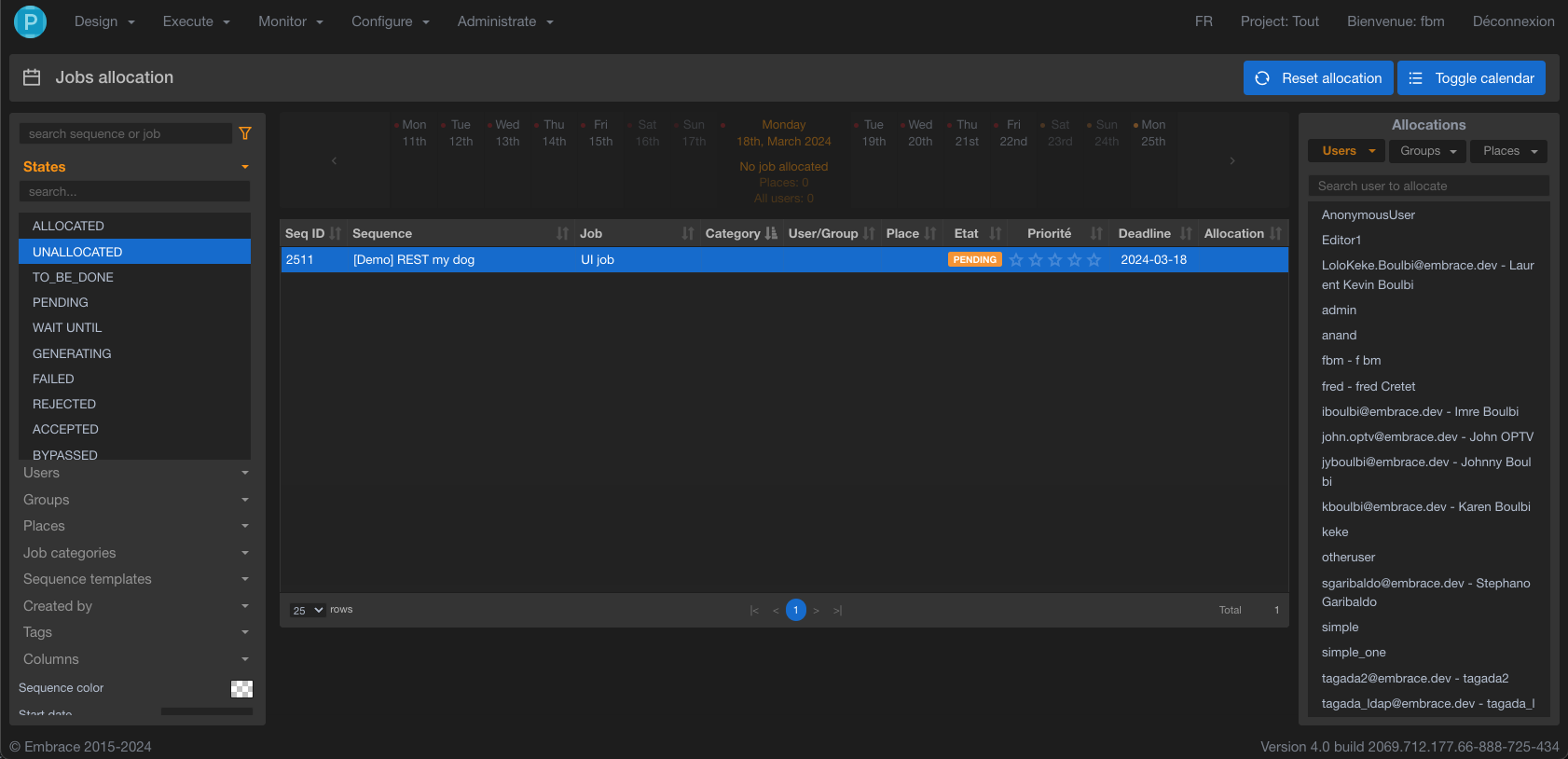Image resolution: width=1568 pixels, height=759 pixels.
Task: Select the PENDING state filter
Action: click(135, 302)
